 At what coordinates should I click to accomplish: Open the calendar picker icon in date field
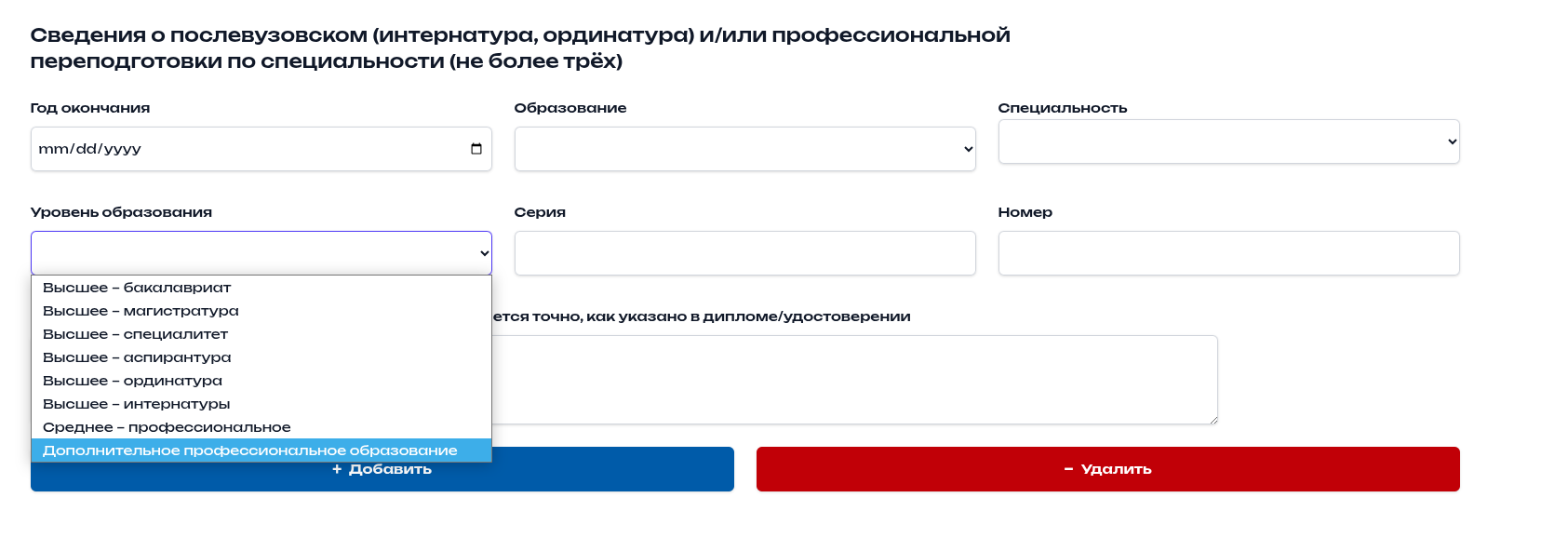476,149
